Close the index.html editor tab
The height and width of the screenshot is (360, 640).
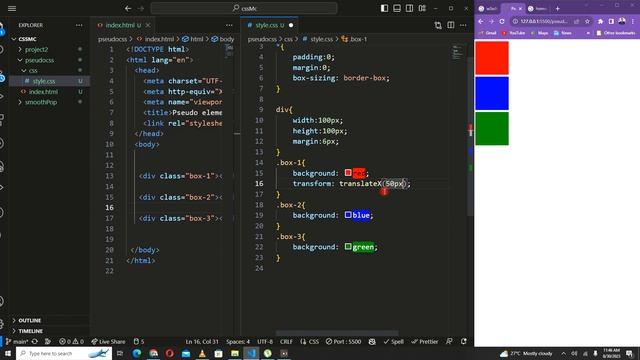pyautogui.click(x=148, y=25)
